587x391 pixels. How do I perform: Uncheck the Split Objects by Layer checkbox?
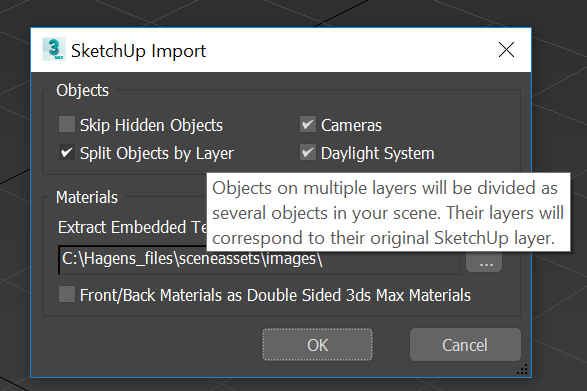67,152
